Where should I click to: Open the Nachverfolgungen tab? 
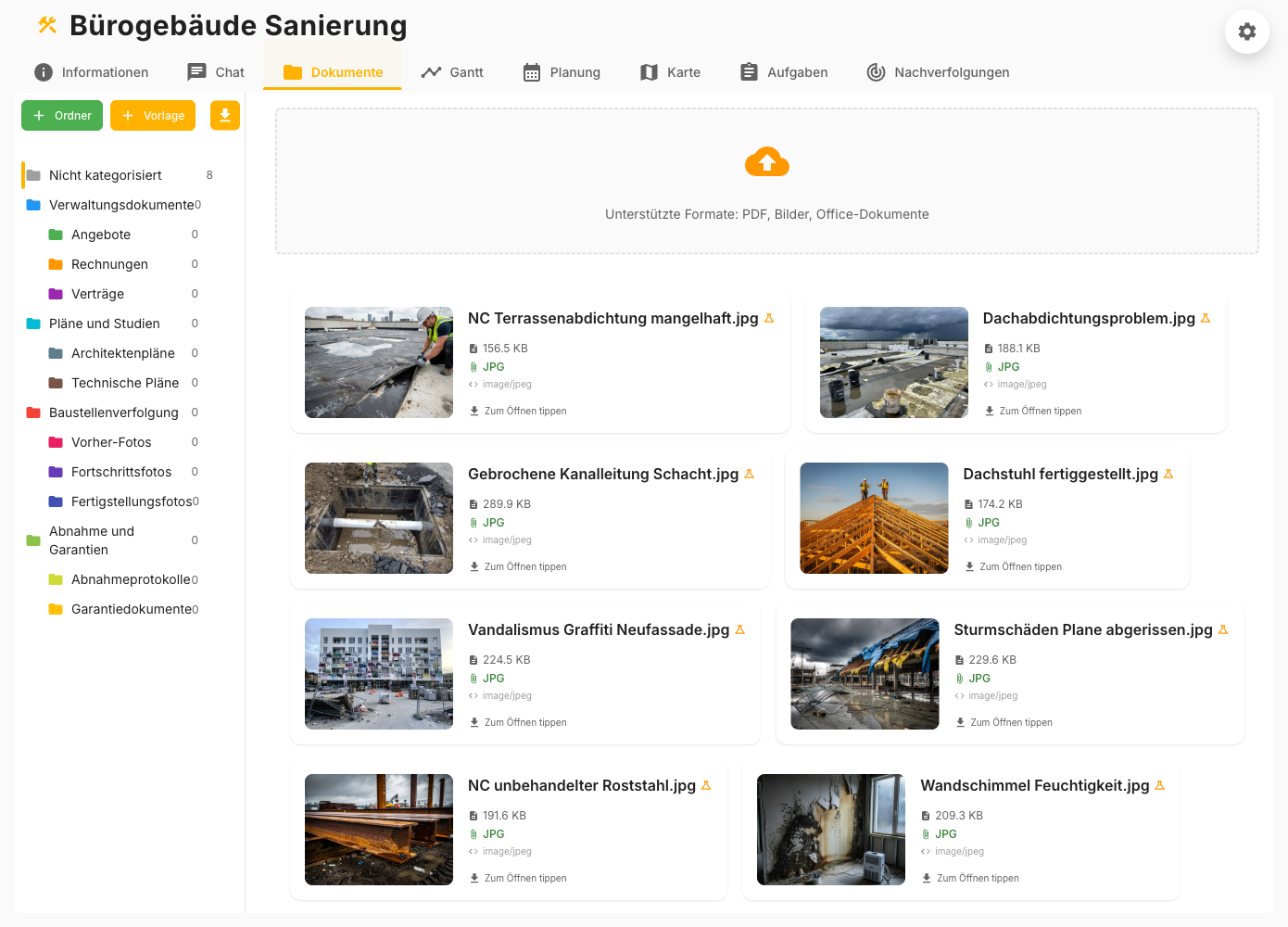click(x=938, y=72)
